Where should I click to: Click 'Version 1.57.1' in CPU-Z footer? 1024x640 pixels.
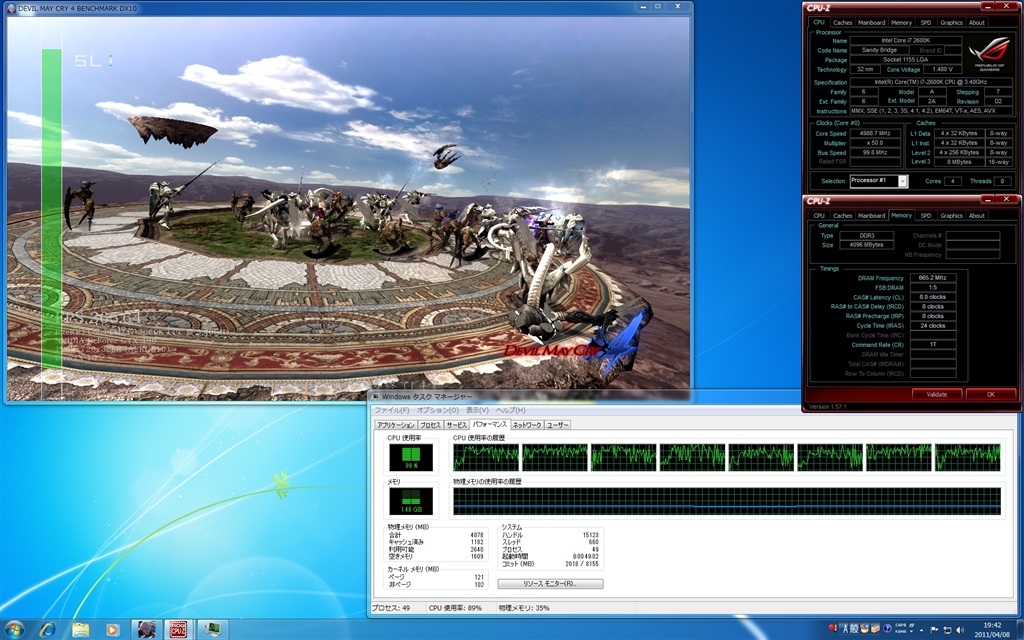coord(827,407)
